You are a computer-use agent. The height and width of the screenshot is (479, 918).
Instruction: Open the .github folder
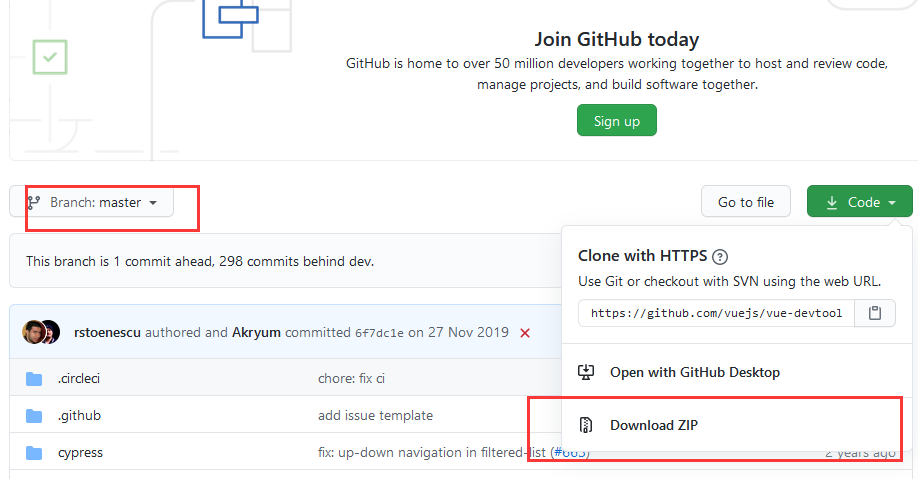(x=79, y=415)
